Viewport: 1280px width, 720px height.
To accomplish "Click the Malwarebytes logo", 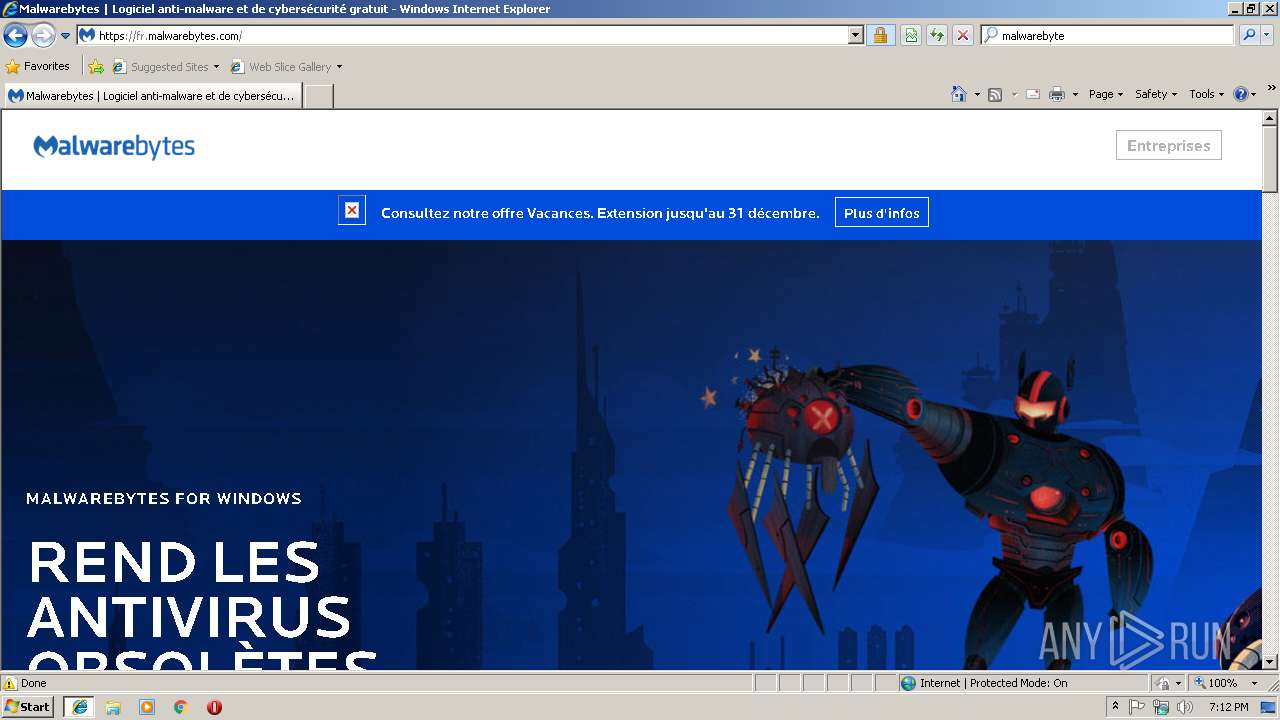I will [114, 147].
